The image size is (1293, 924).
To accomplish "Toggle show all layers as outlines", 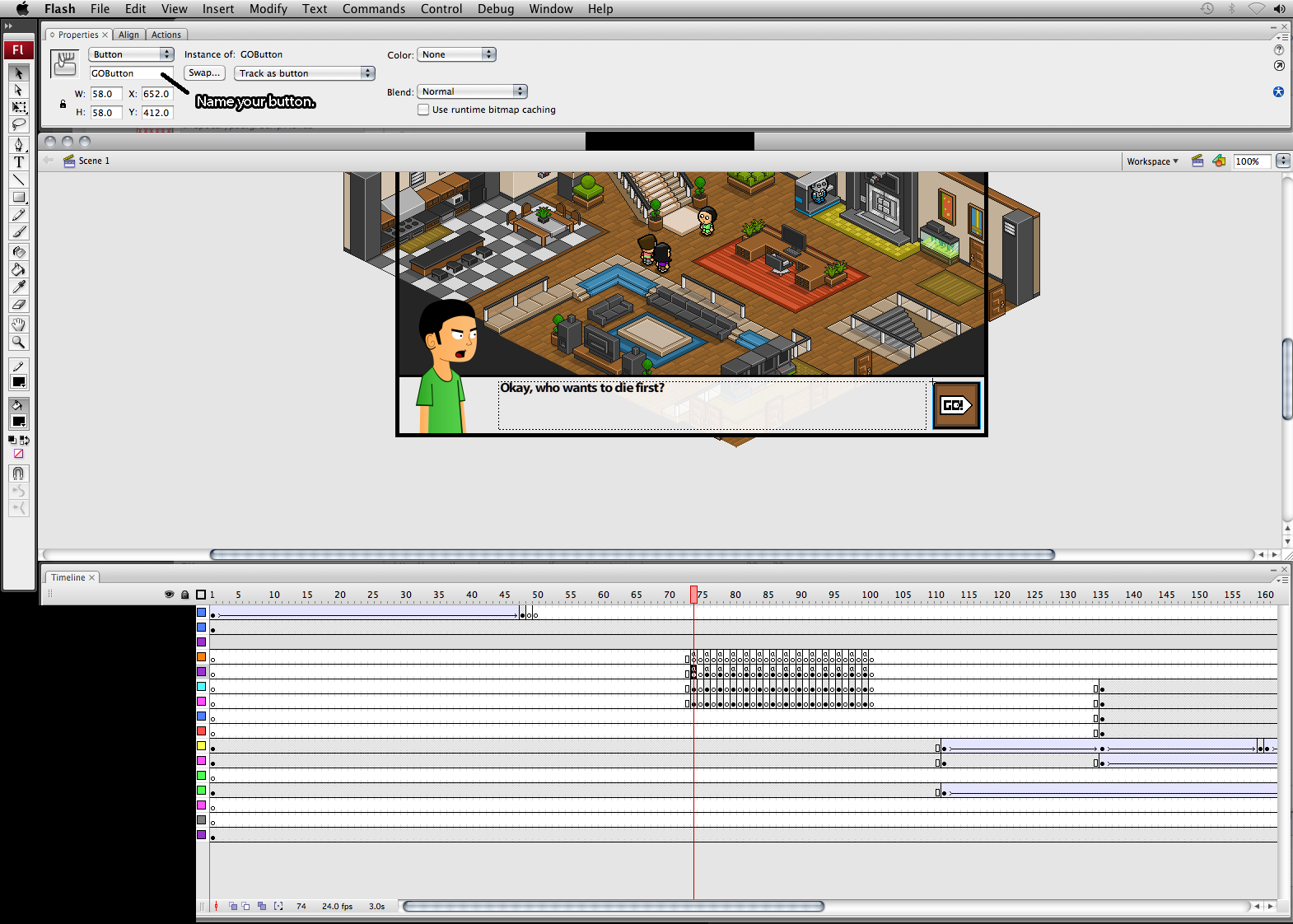I will (201, 594).
